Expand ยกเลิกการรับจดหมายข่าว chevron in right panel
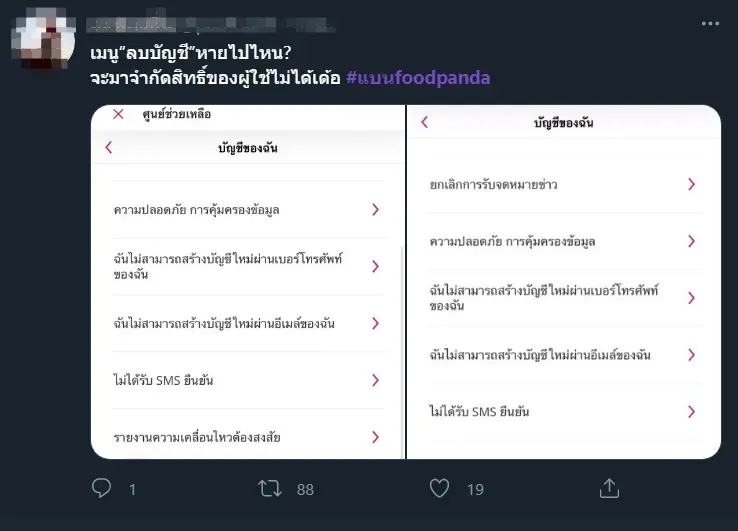Screen dimensions: 738x531 (691, 184)
